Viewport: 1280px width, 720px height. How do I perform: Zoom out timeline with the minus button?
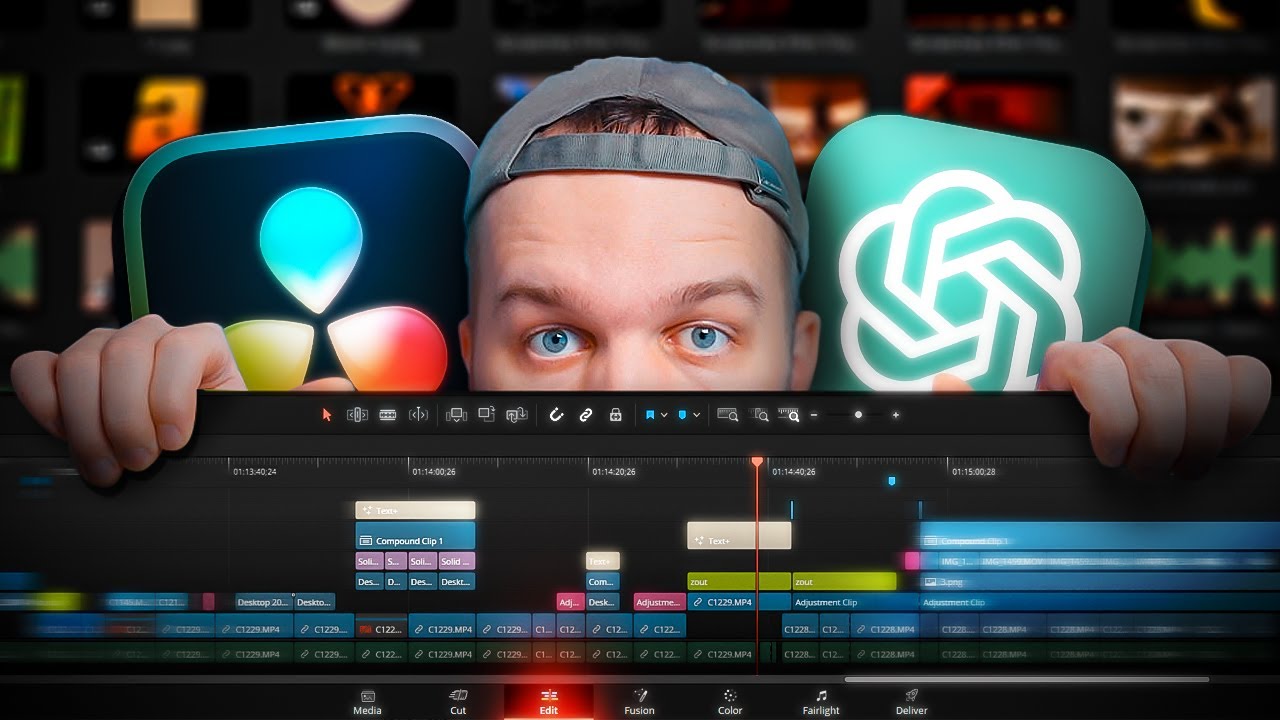click(814, 415)
